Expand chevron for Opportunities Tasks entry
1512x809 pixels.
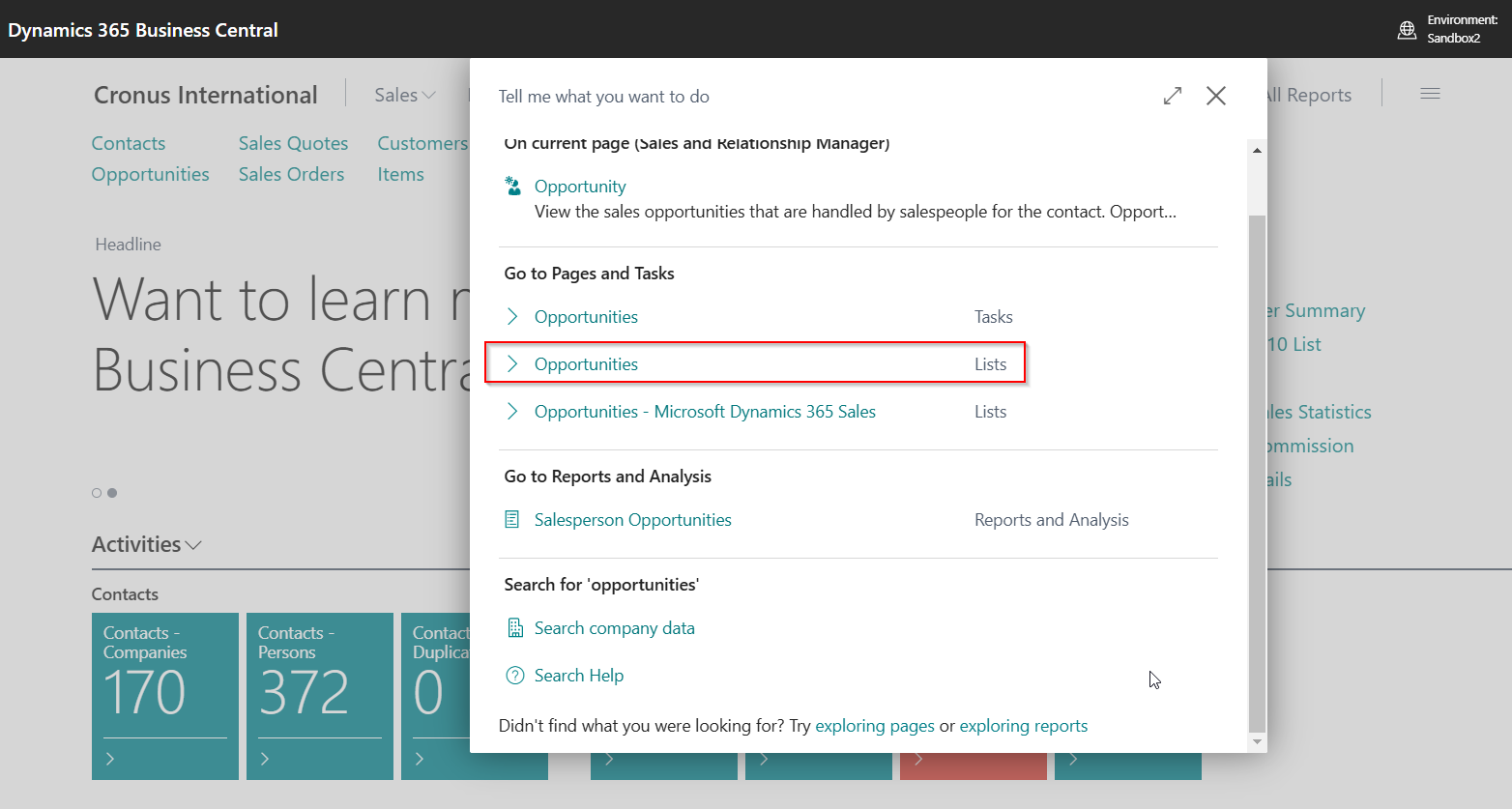click(512, 316)
